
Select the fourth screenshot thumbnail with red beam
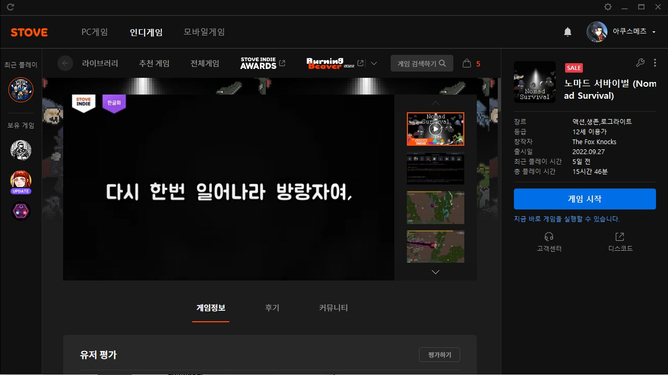(435, 247)
